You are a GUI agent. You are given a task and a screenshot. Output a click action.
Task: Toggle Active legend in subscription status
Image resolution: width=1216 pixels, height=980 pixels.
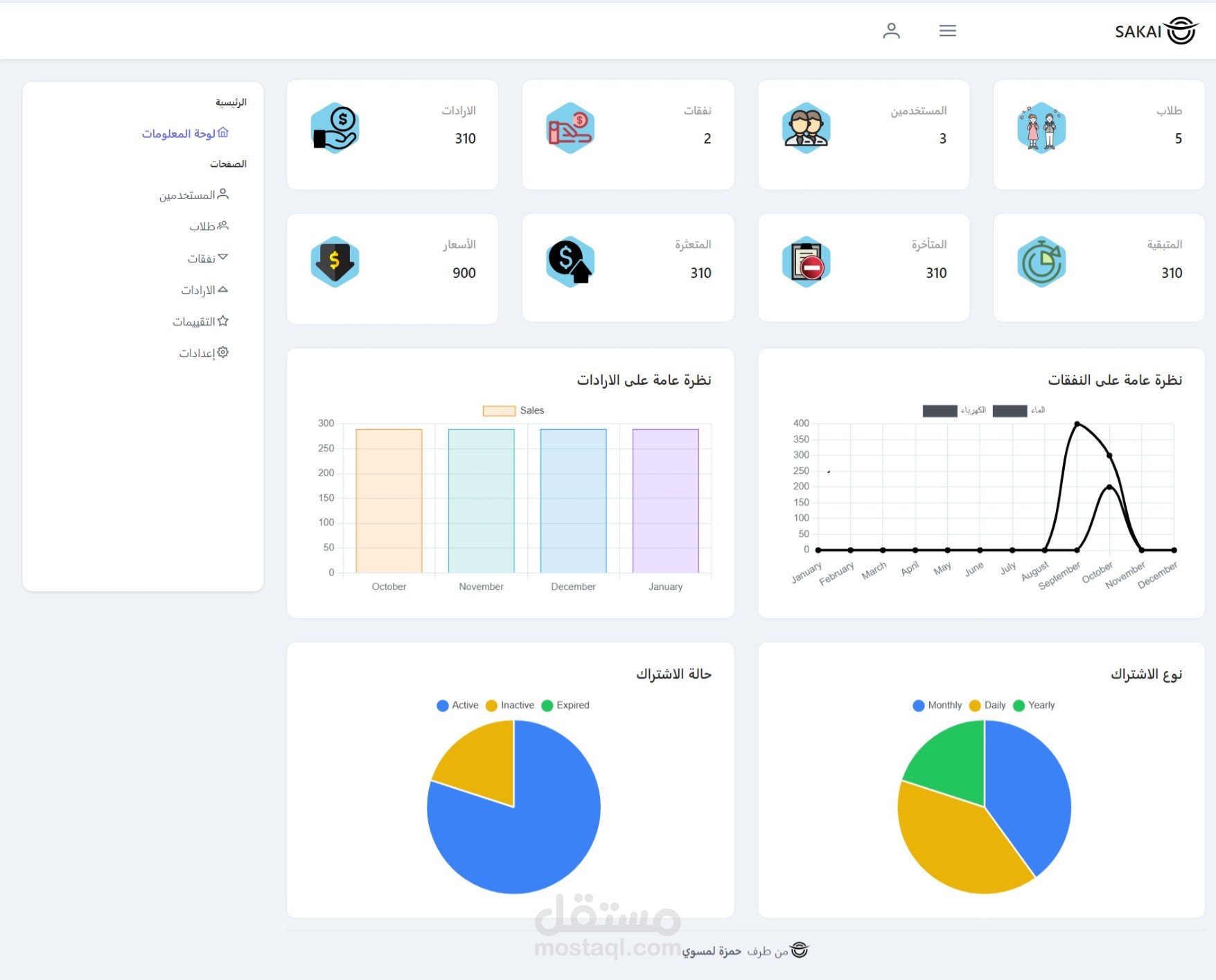point(457,705)
